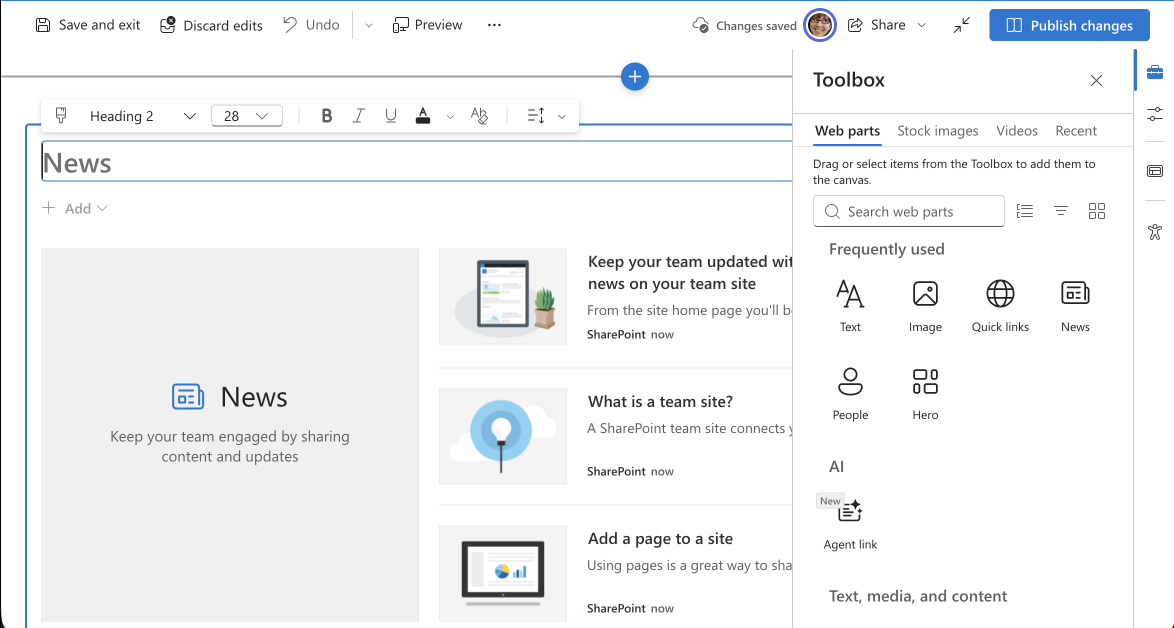Click the line spacing icon
This screenshot has height=628, width=1174.
click(536, 115)
